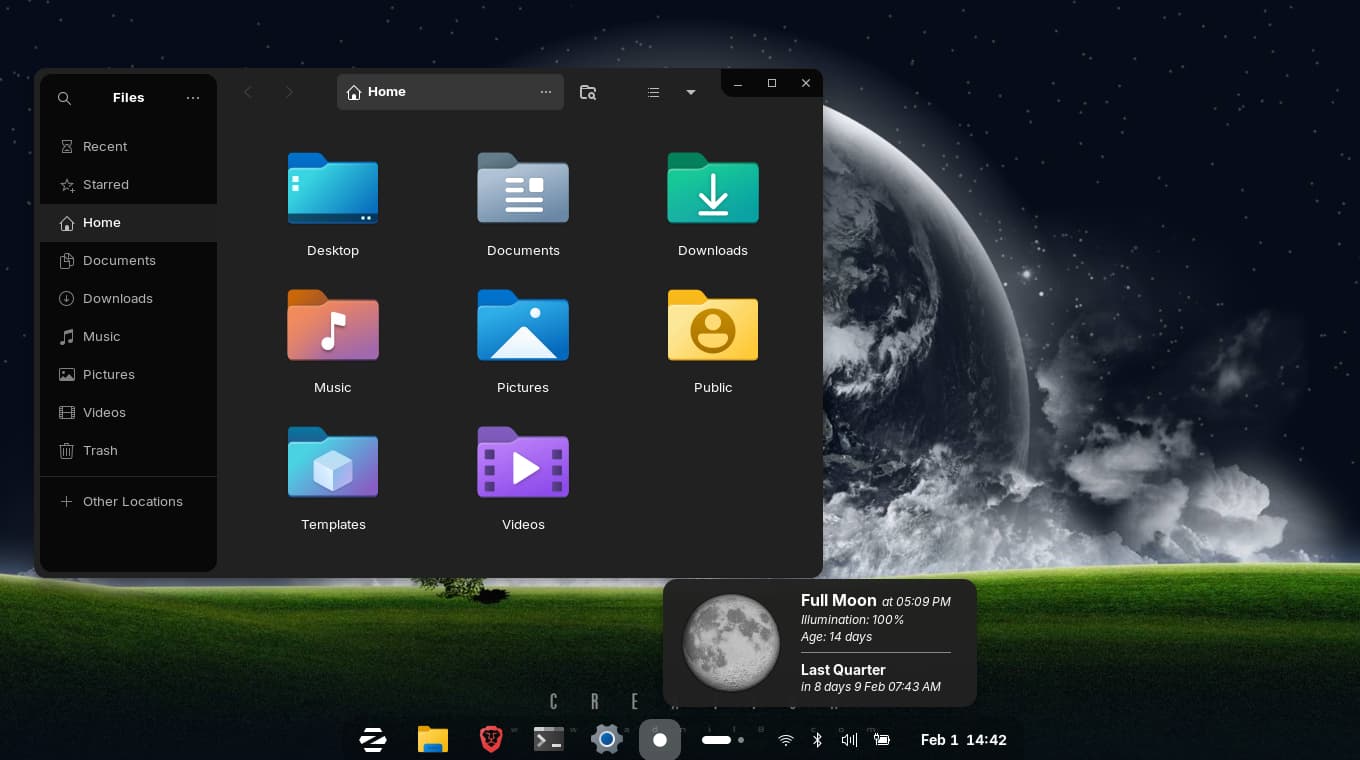
Task: Select Recent in the sidebar
Action: pos(105,146)
